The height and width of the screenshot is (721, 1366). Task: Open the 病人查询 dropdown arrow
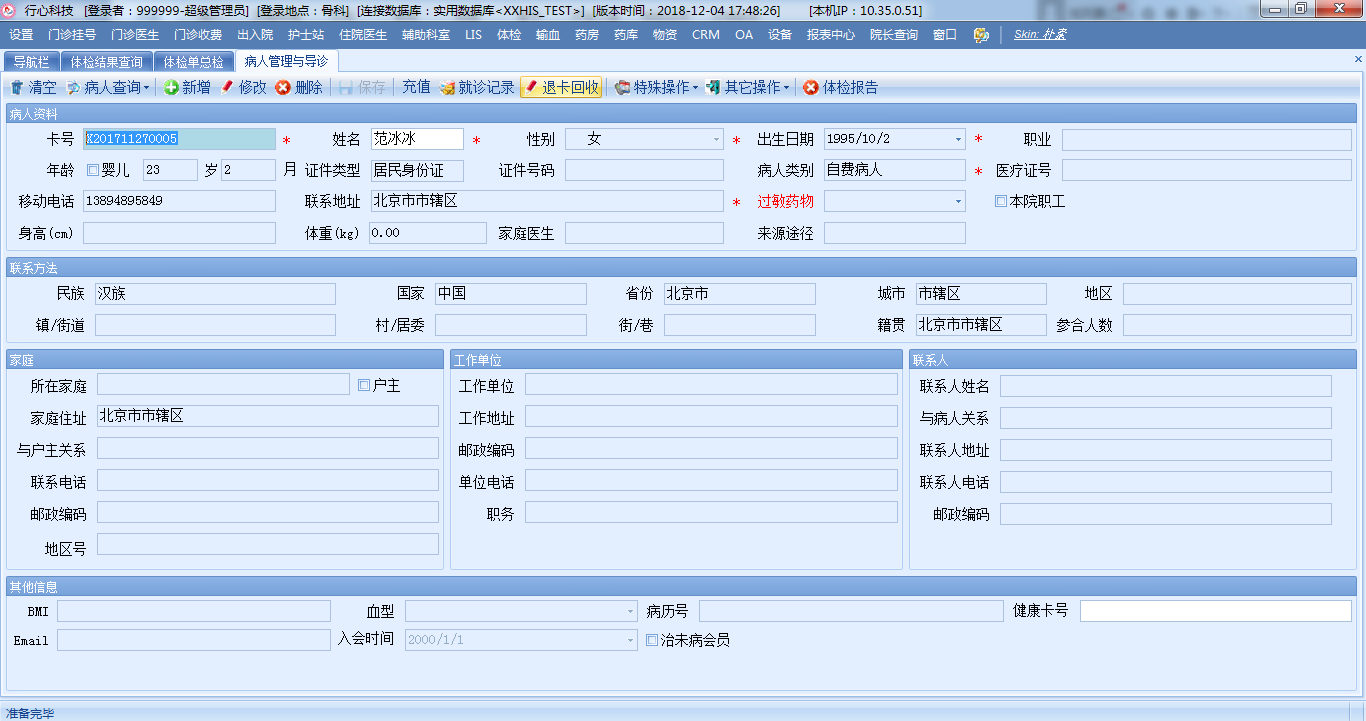(146, 88)
